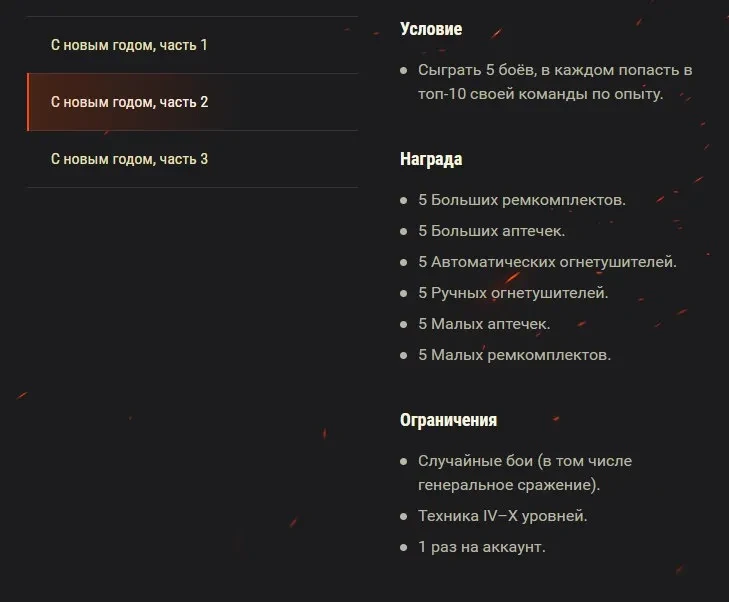Click the "5 Больших аптечек" reward item
This screenshot has width=729, height=602.
click(x=492, y=231)
